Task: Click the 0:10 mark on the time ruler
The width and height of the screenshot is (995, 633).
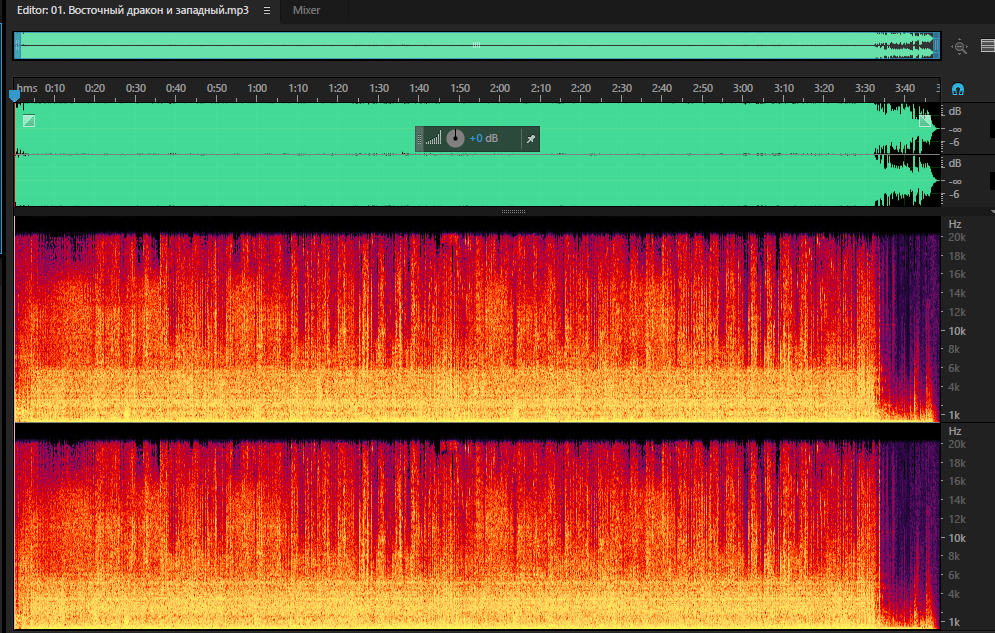Action: click(55, 88)
